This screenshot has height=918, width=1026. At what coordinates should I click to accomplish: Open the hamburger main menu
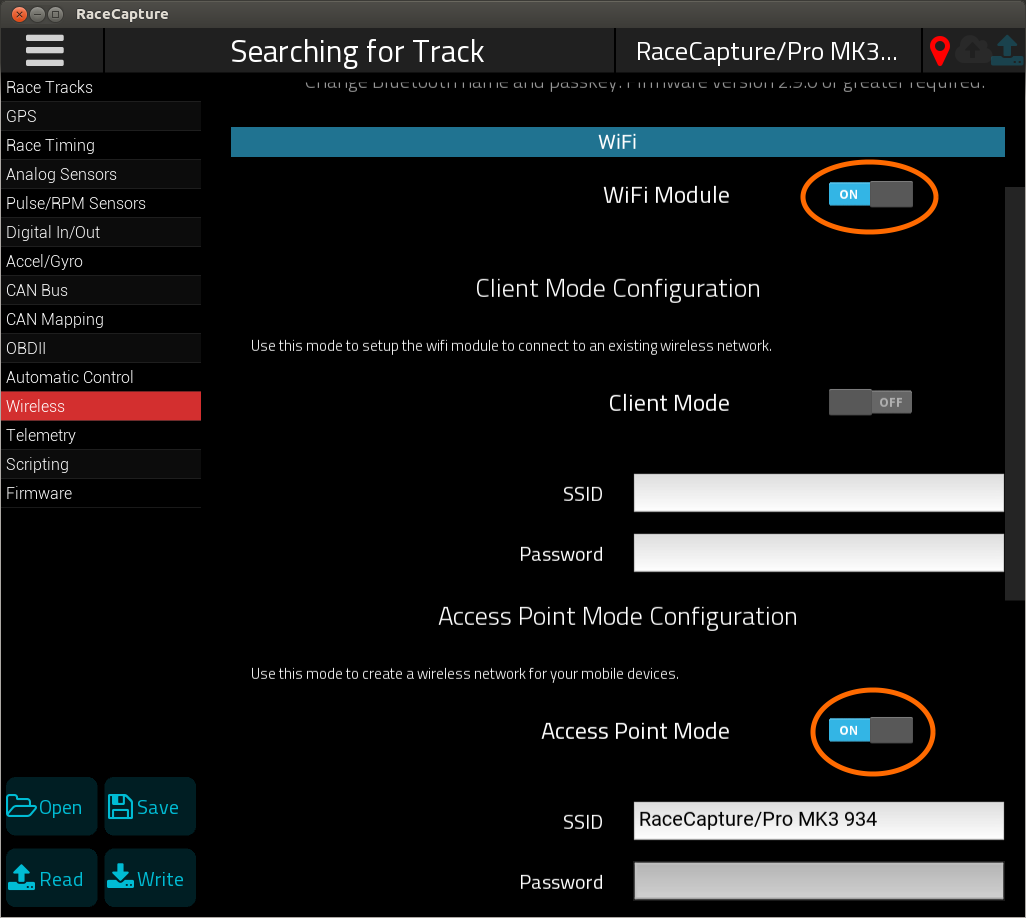pyautogui.click(x=44, y=50)
